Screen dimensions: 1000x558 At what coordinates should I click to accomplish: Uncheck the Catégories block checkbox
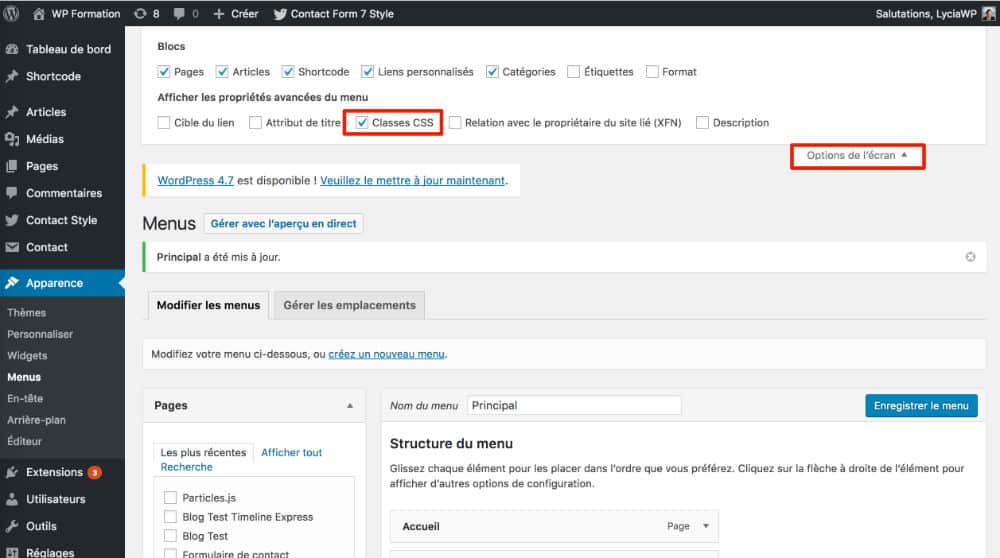pos(492,71)
